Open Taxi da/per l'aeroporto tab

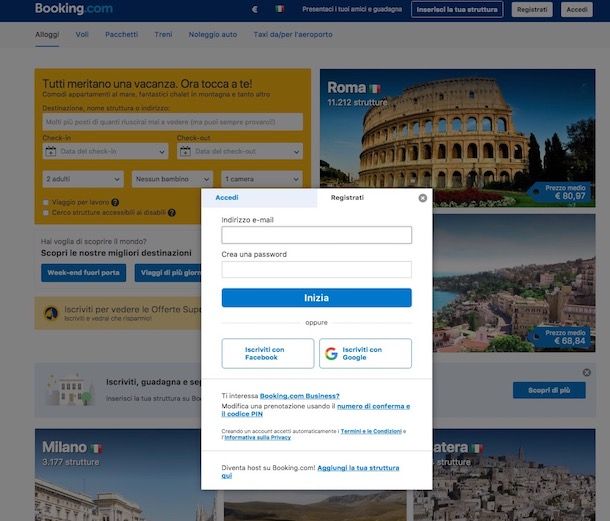pos(293,35)
